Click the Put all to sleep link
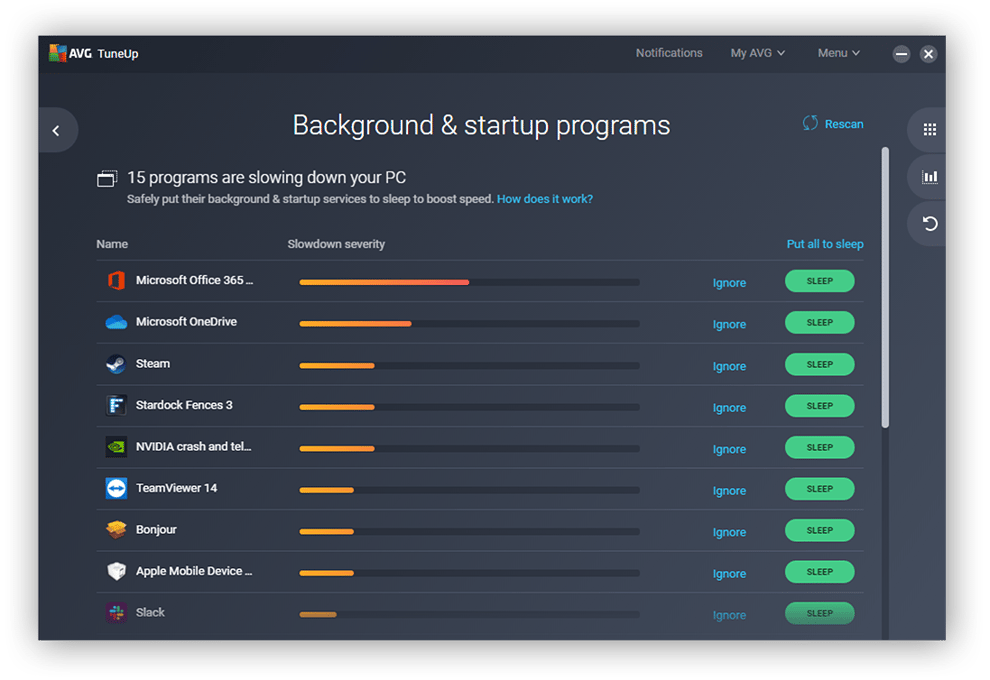 [824, 244]
